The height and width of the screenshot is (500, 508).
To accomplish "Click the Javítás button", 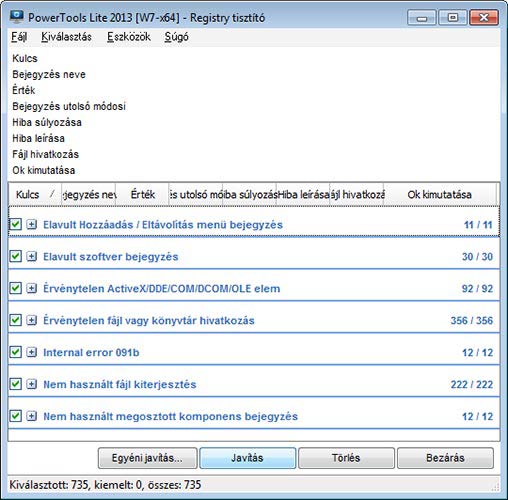I will (247, 458).
